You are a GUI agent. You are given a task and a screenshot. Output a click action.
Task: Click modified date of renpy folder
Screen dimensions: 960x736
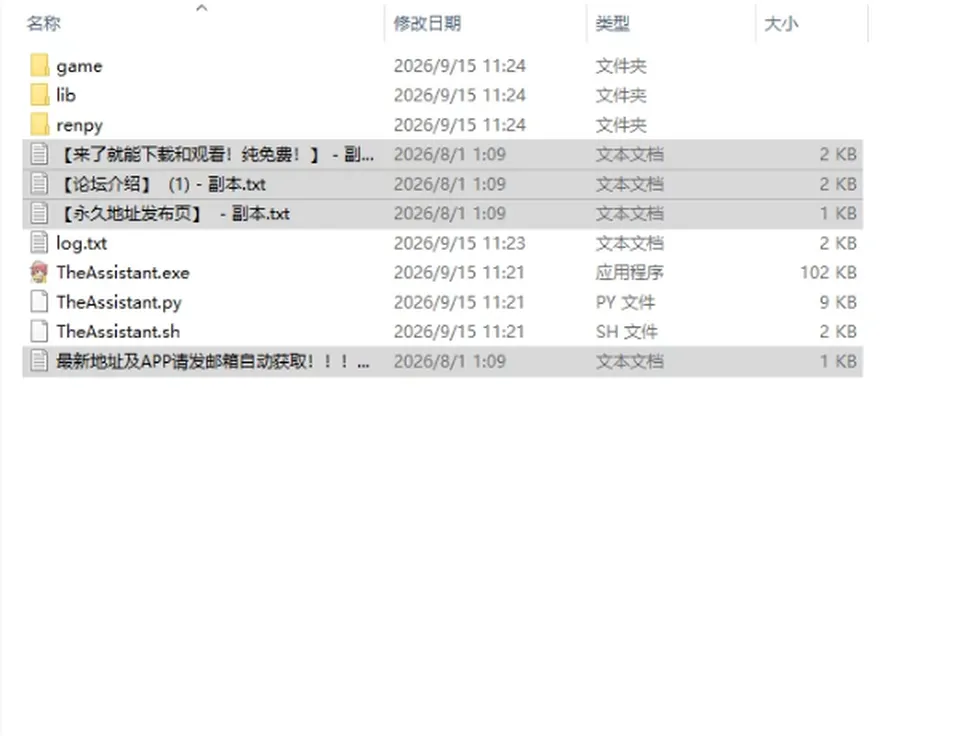point(459,124)
